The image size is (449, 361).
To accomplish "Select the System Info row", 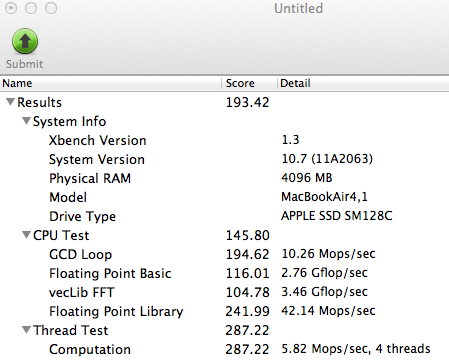I will 69,121.
